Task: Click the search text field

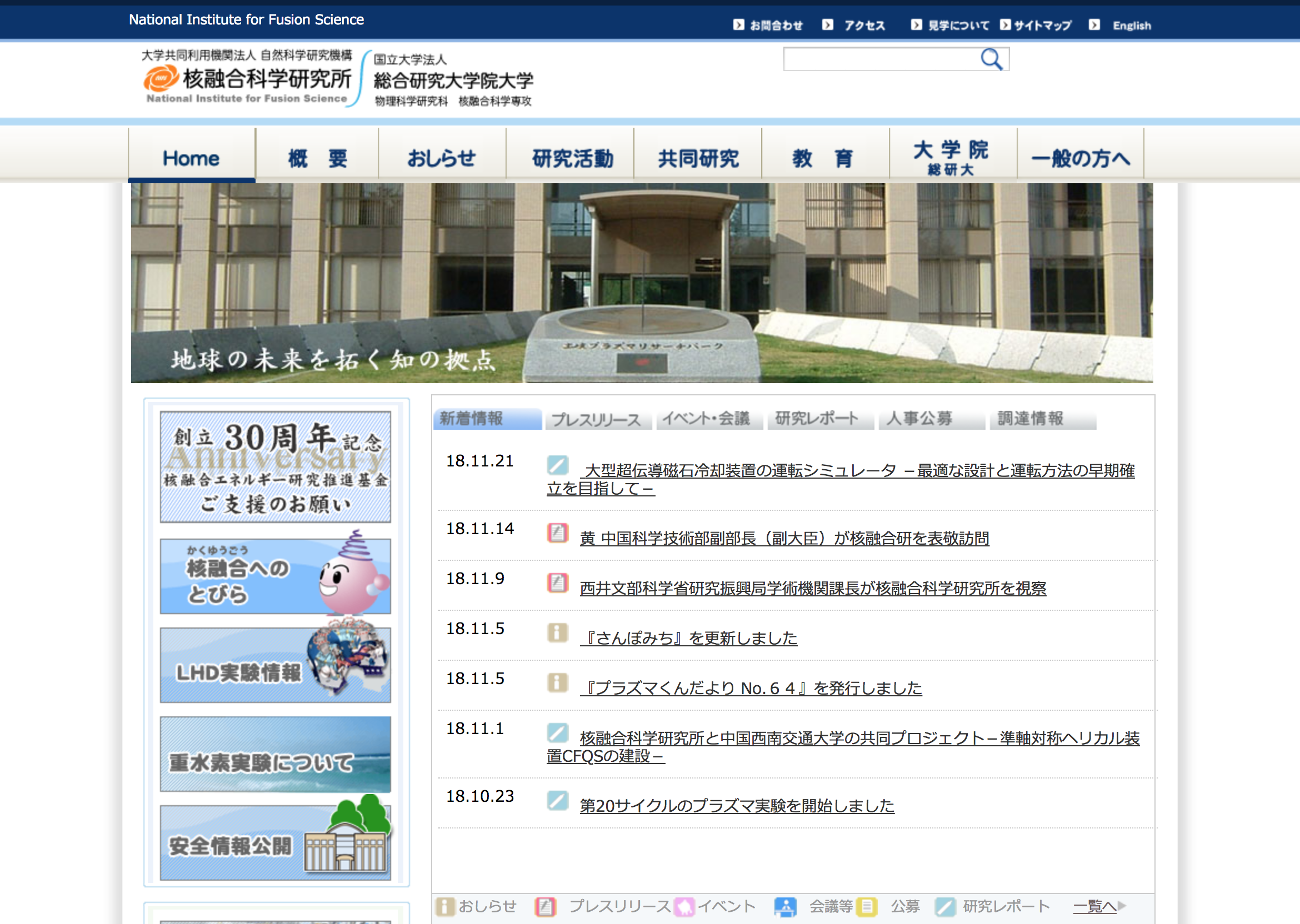Action: click(x=881, y=59)
